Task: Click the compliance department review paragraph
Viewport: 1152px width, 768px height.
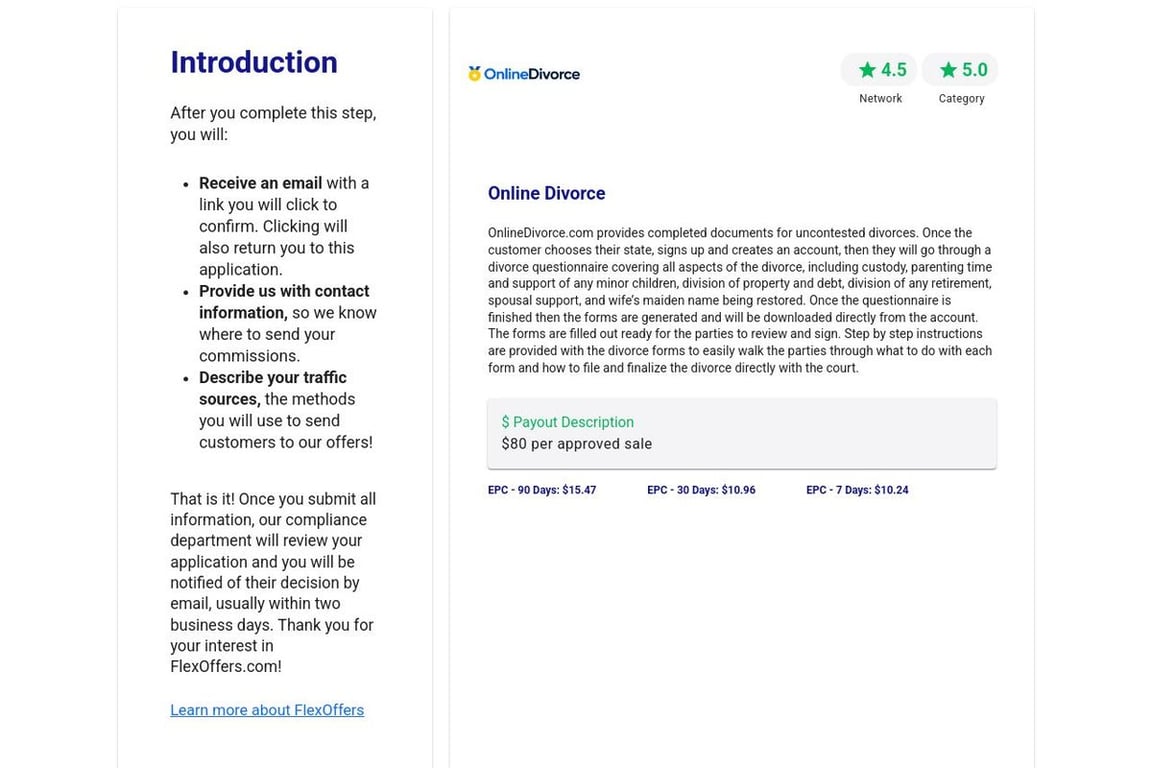Action: tap(273, 583)
